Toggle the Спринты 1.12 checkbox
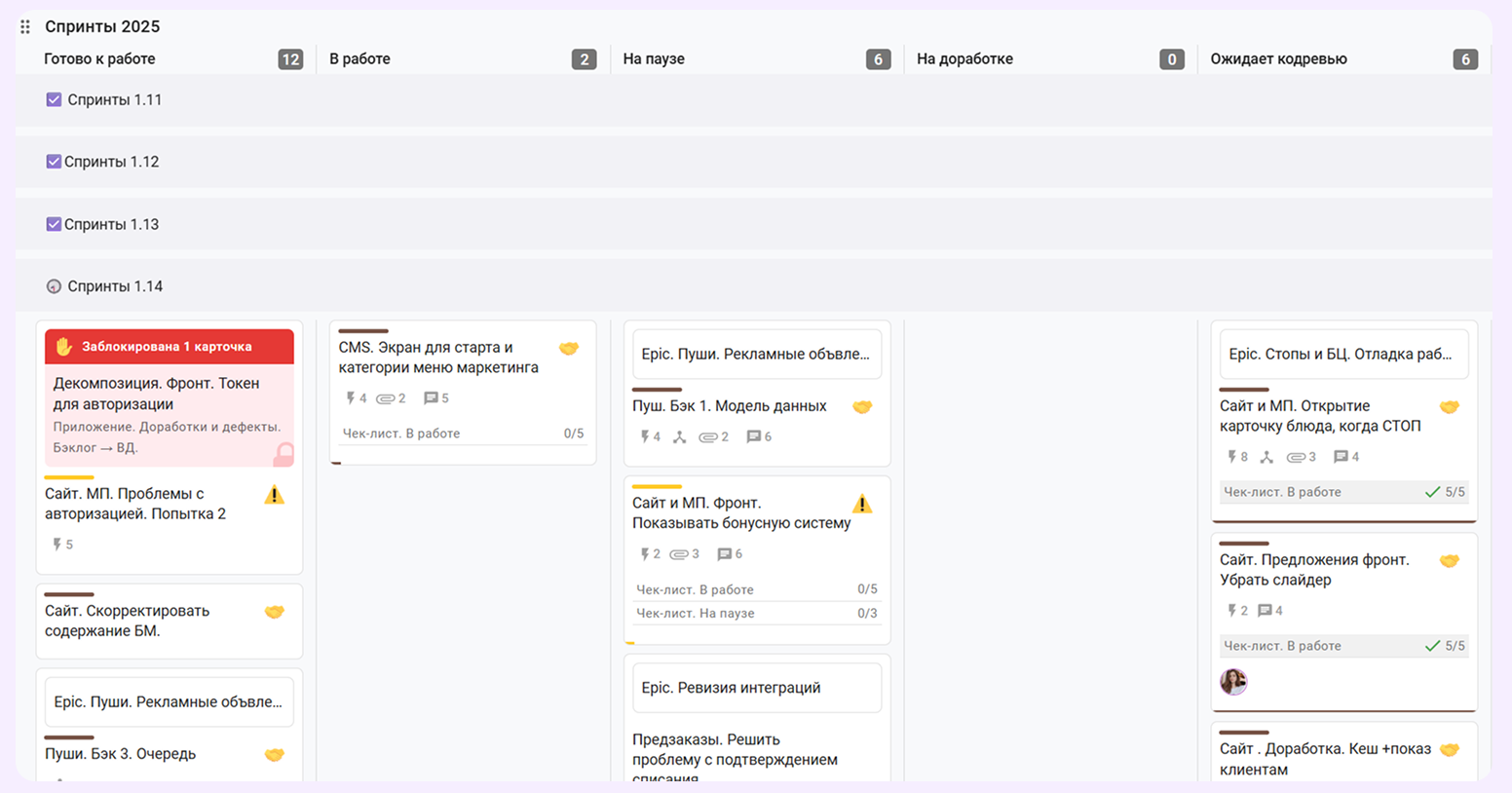Screen dimensions: 1512x793 54,162
